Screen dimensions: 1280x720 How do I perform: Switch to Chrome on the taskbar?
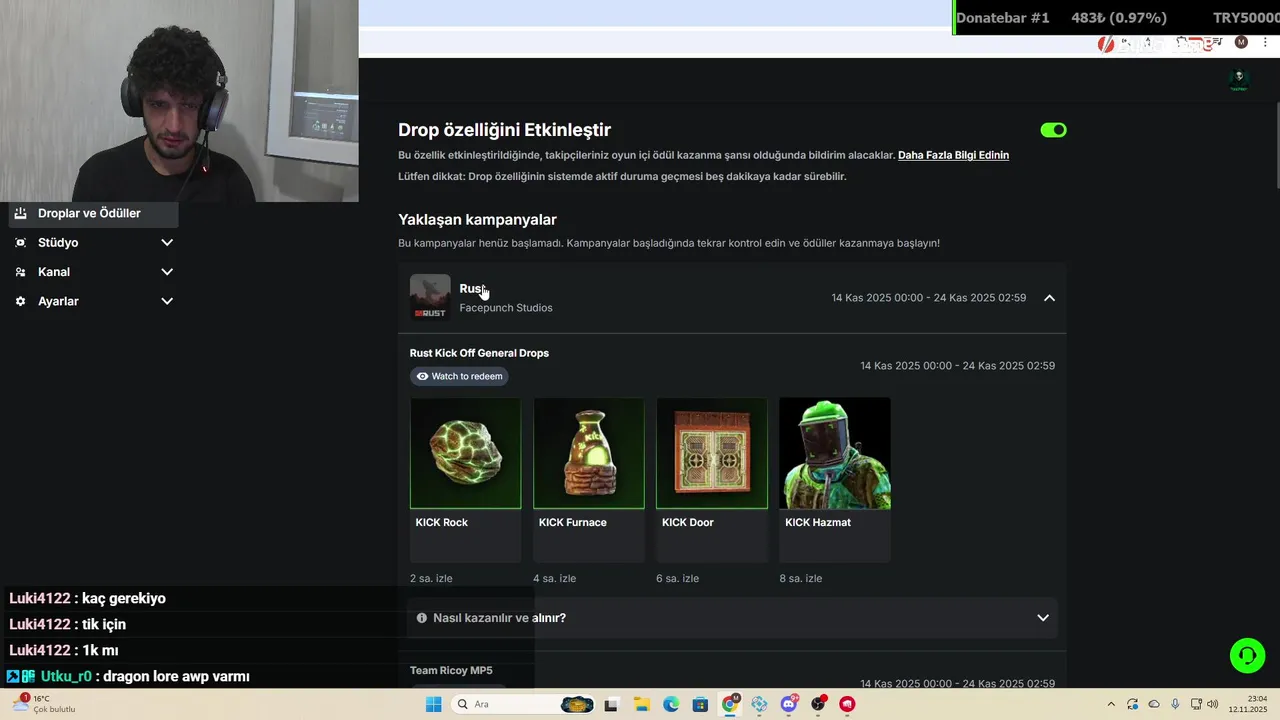click(730, 704)
